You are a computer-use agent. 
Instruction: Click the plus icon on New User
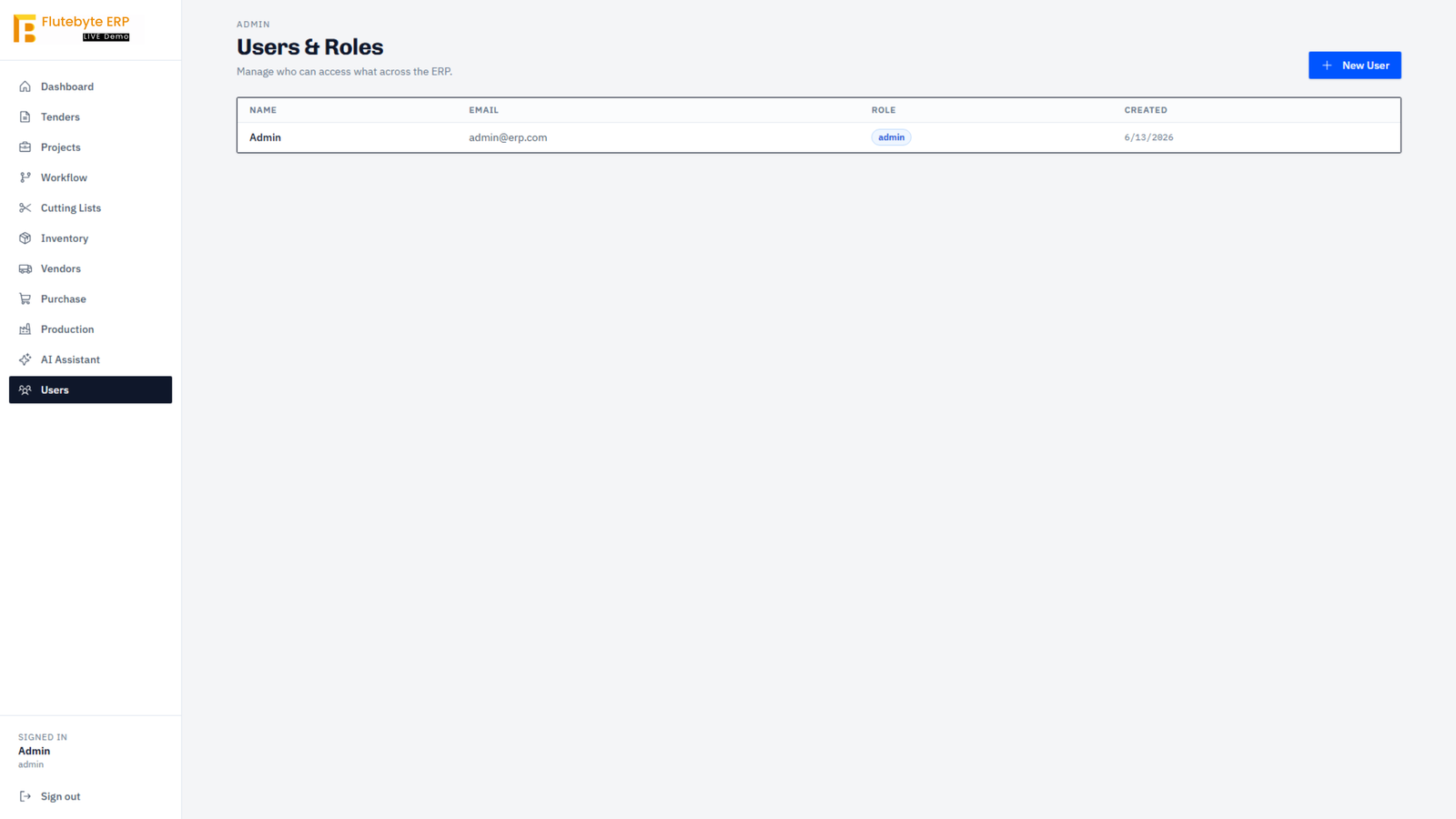tap(1327, 66)
